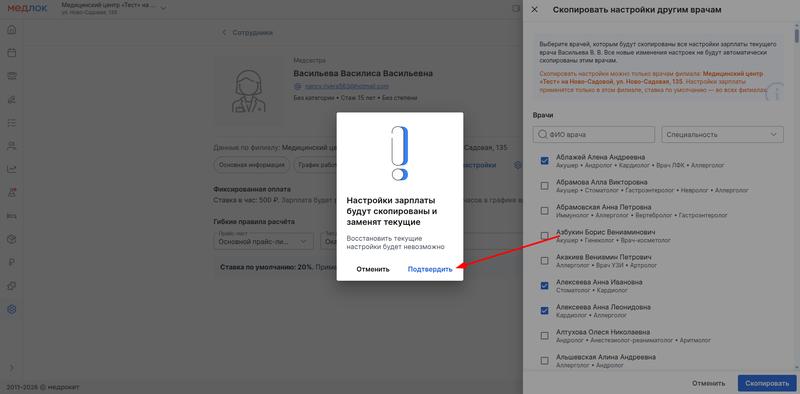Click the icon at top right of header
The width and height of the screenshot is (800, 394).
[516, 9]
